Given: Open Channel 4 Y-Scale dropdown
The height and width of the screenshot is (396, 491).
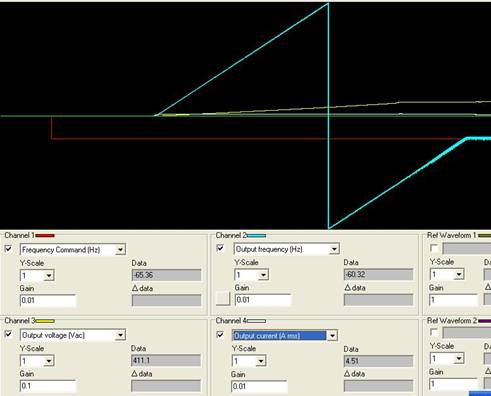Looking at the screenshot, I should (x=261, y=361).
